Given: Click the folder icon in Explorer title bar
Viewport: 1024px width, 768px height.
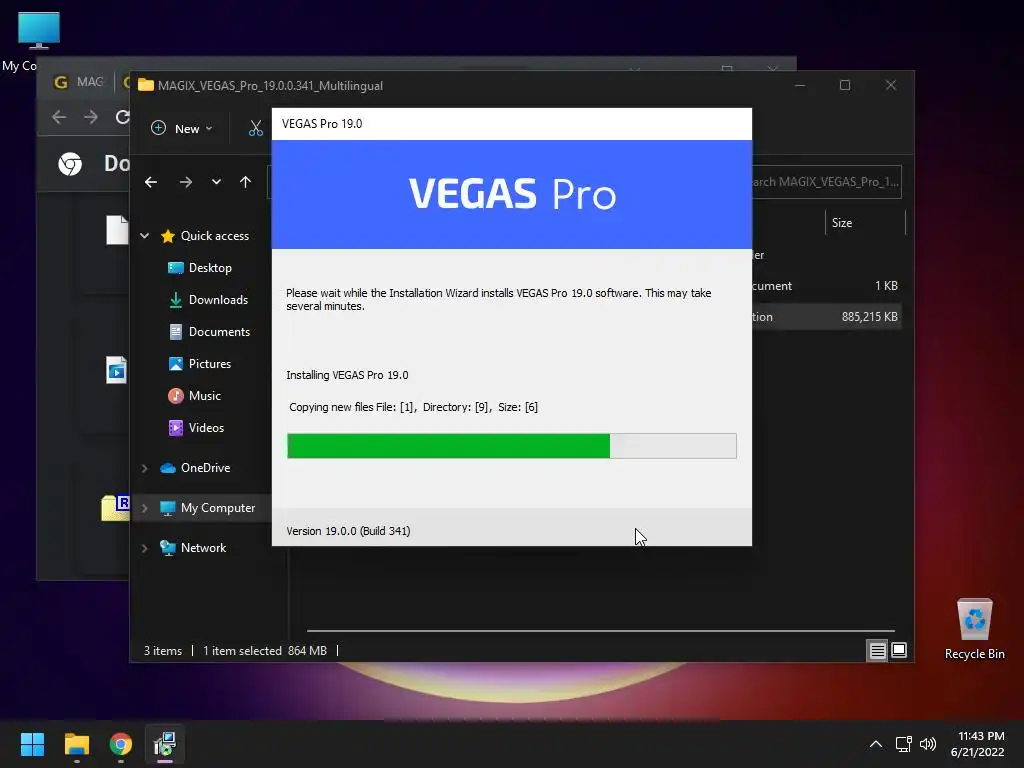Looking at the screenshot, I should pos(146,86).
